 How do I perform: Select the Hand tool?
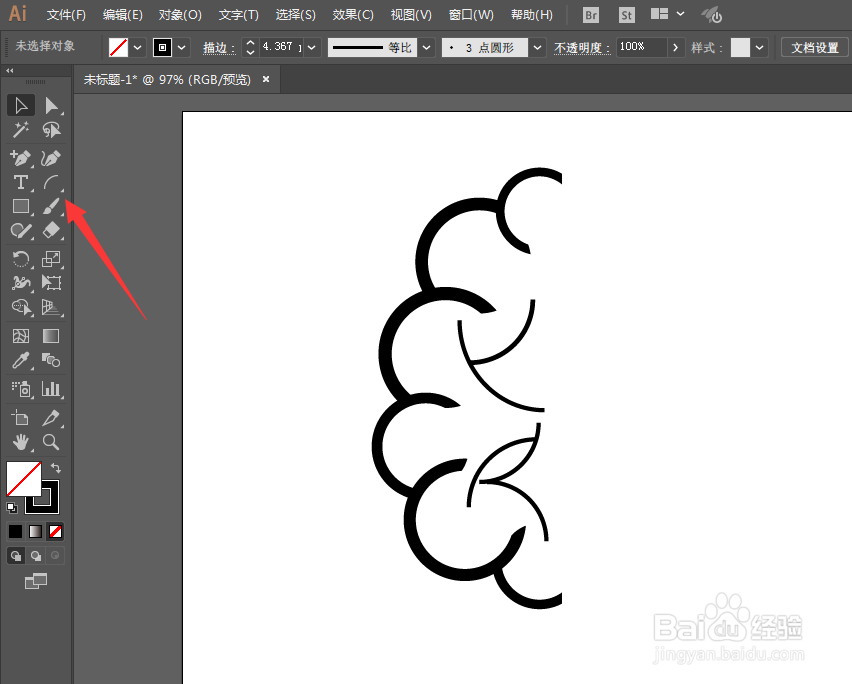pyautogui.click(x=21, y=442)
